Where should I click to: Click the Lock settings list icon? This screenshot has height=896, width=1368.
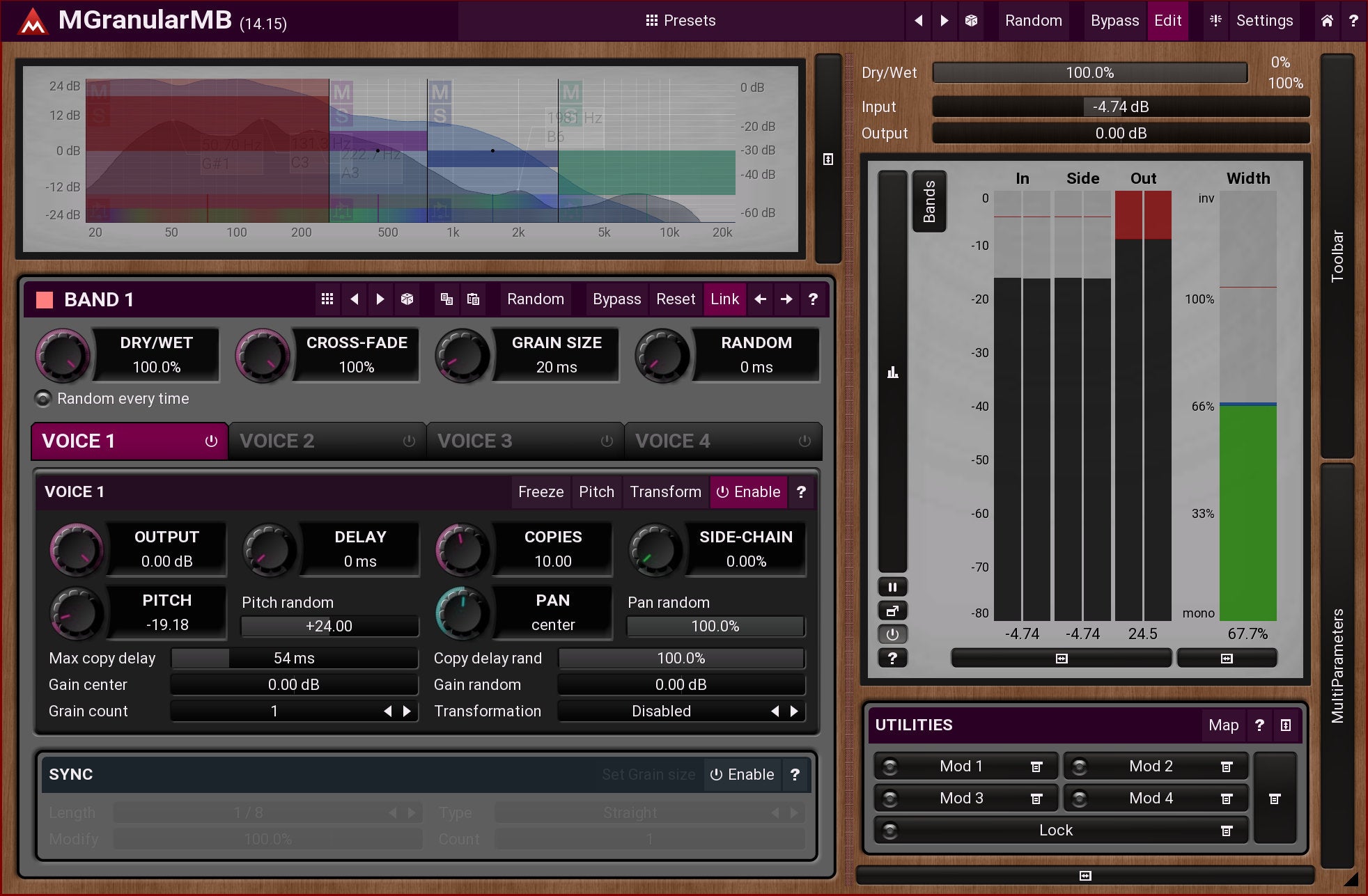click(1227, 831)
